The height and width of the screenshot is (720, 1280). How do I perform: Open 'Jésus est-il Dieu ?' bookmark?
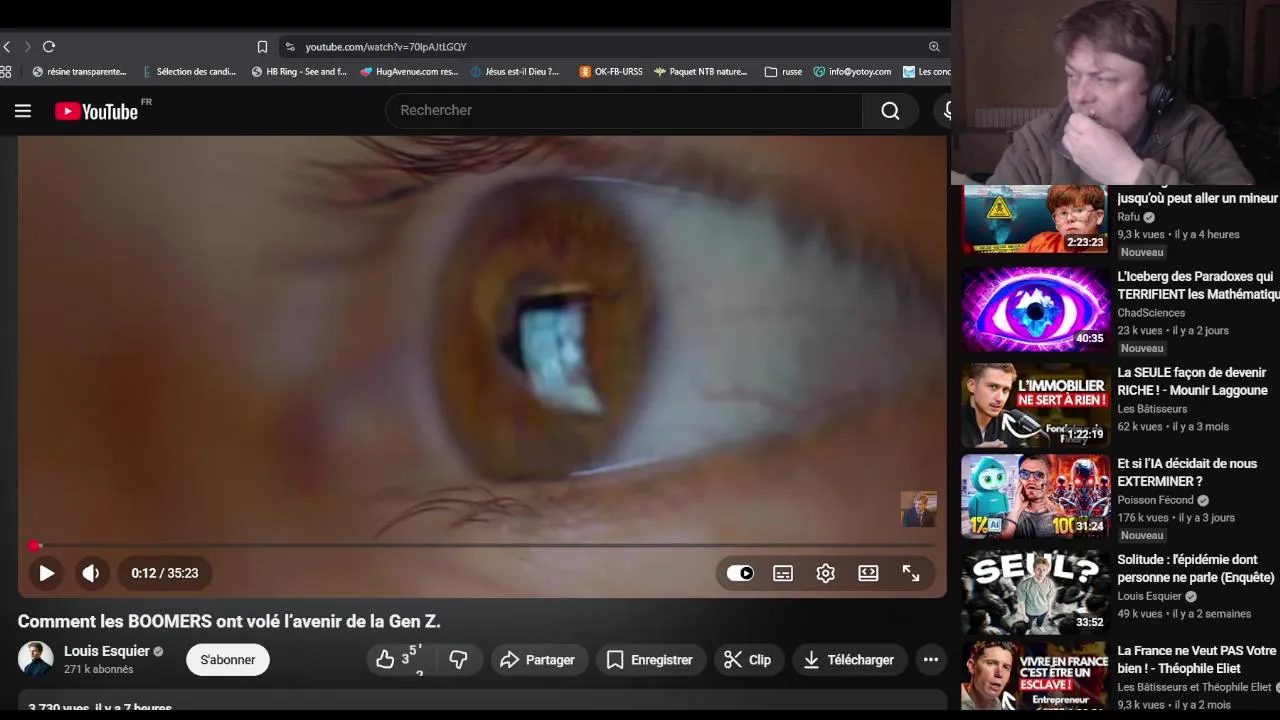tap(515, 72)
